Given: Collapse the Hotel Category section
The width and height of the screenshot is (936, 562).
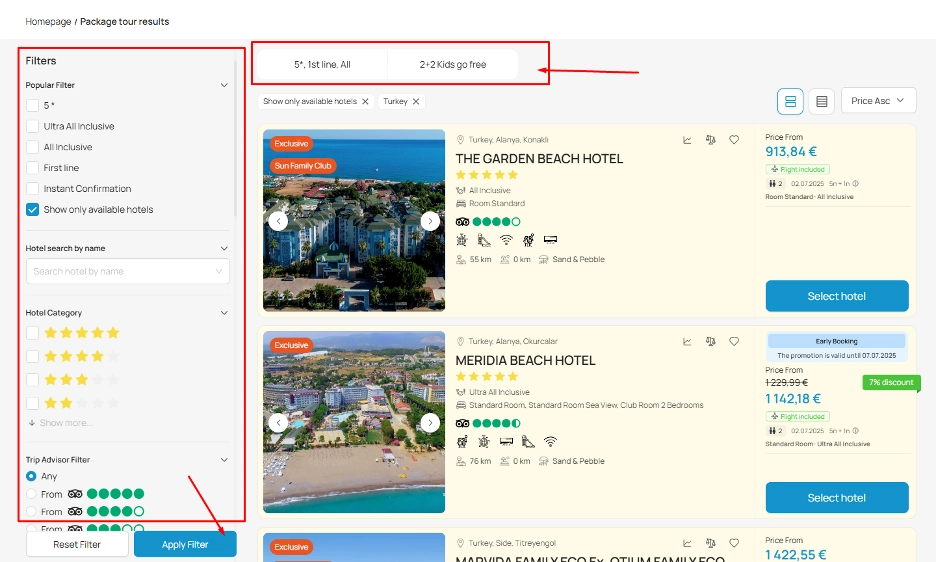Looking at the screenshot, I should click(224, 313).
